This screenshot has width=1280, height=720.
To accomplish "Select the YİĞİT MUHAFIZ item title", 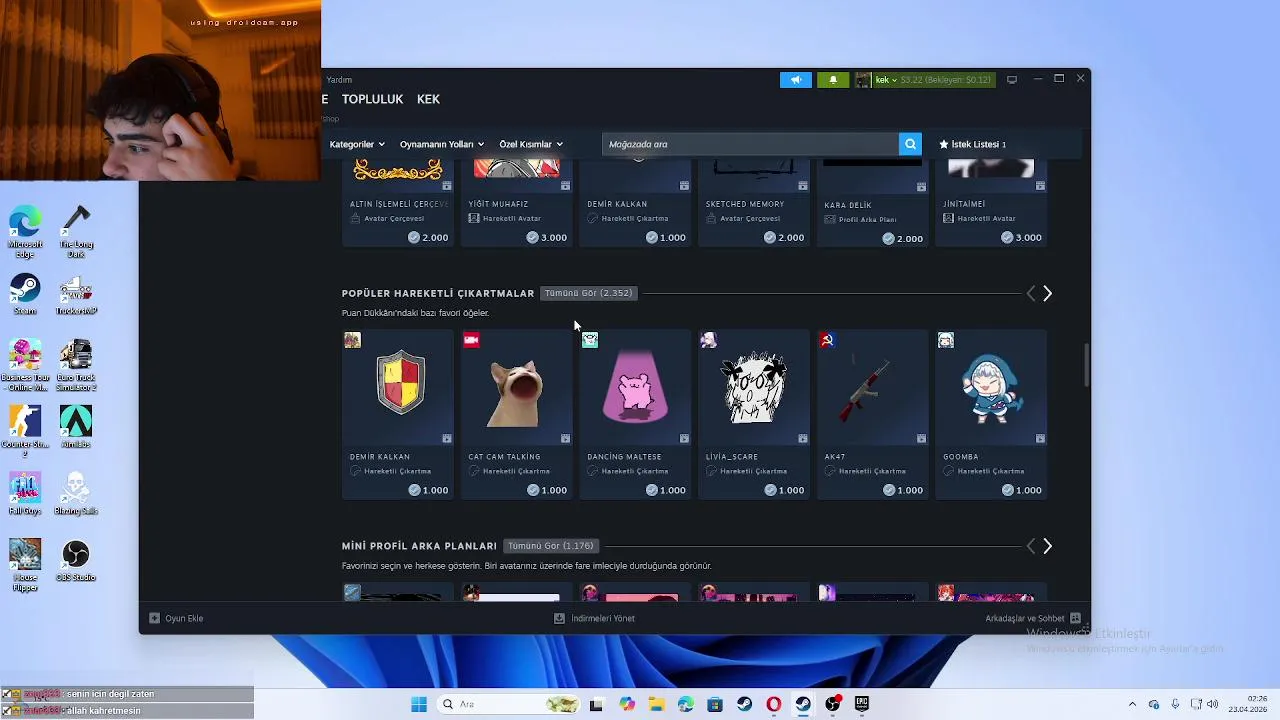I will pyautogui.click(x=498, y=204).
